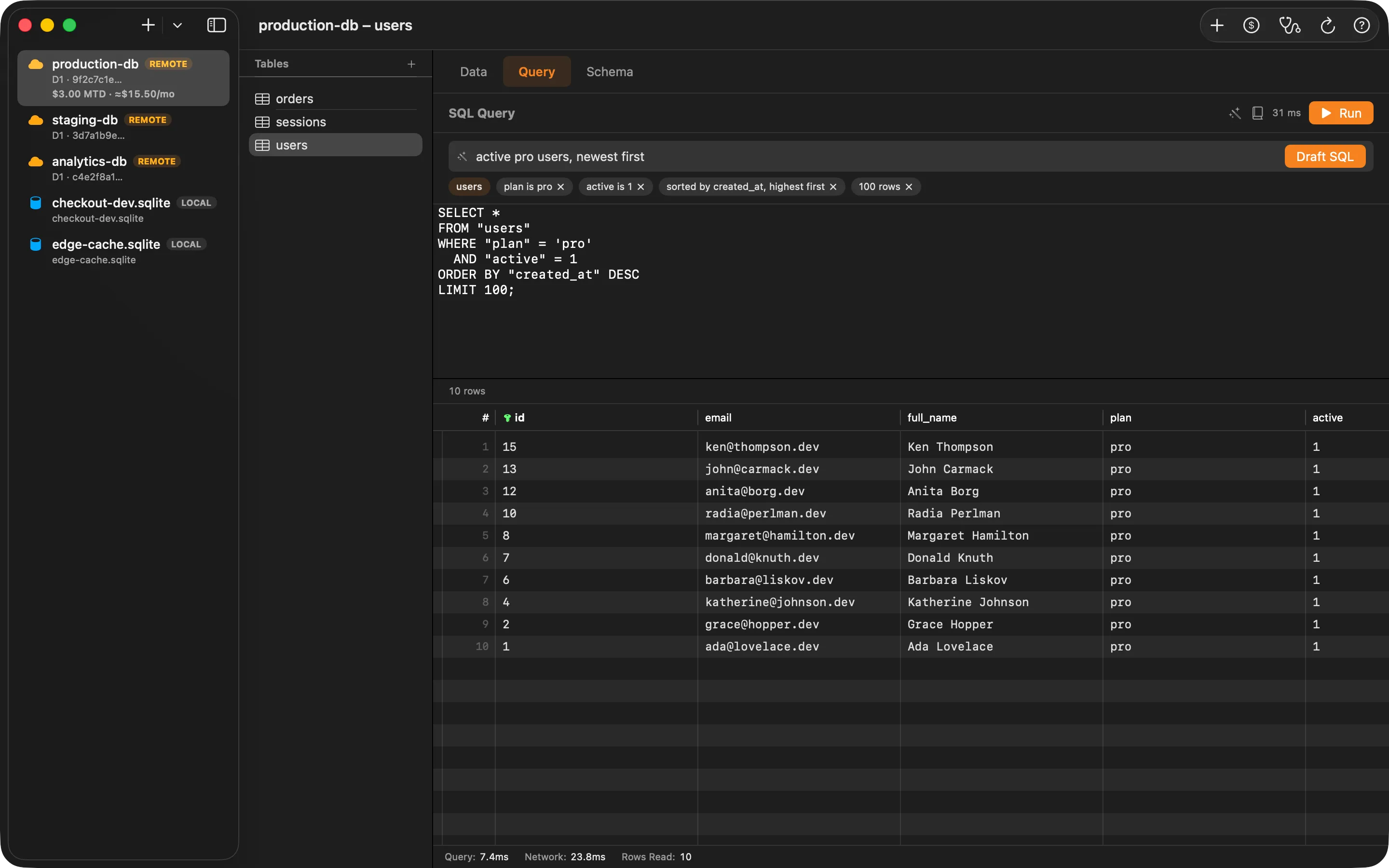
Task: Click the John Carmack name cell
Action: tap(1001, 469)
